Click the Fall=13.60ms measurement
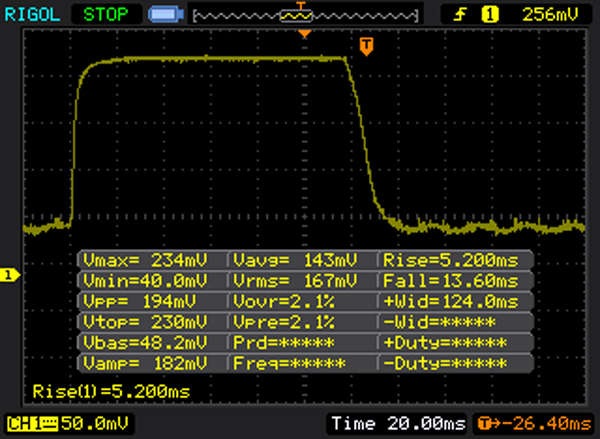 point(451,281)
